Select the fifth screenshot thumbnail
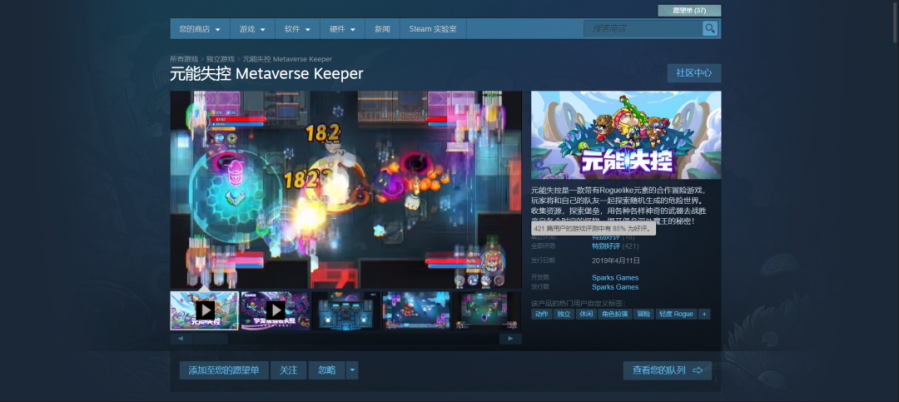Viewport: 899px width, 402px height. pos(487,310)
